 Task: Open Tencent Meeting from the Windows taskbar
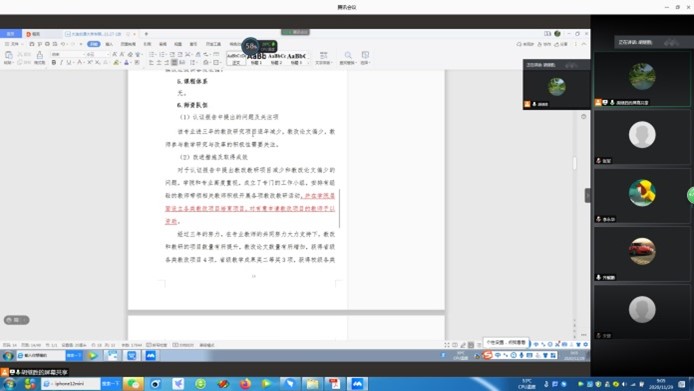pos(357,383)
